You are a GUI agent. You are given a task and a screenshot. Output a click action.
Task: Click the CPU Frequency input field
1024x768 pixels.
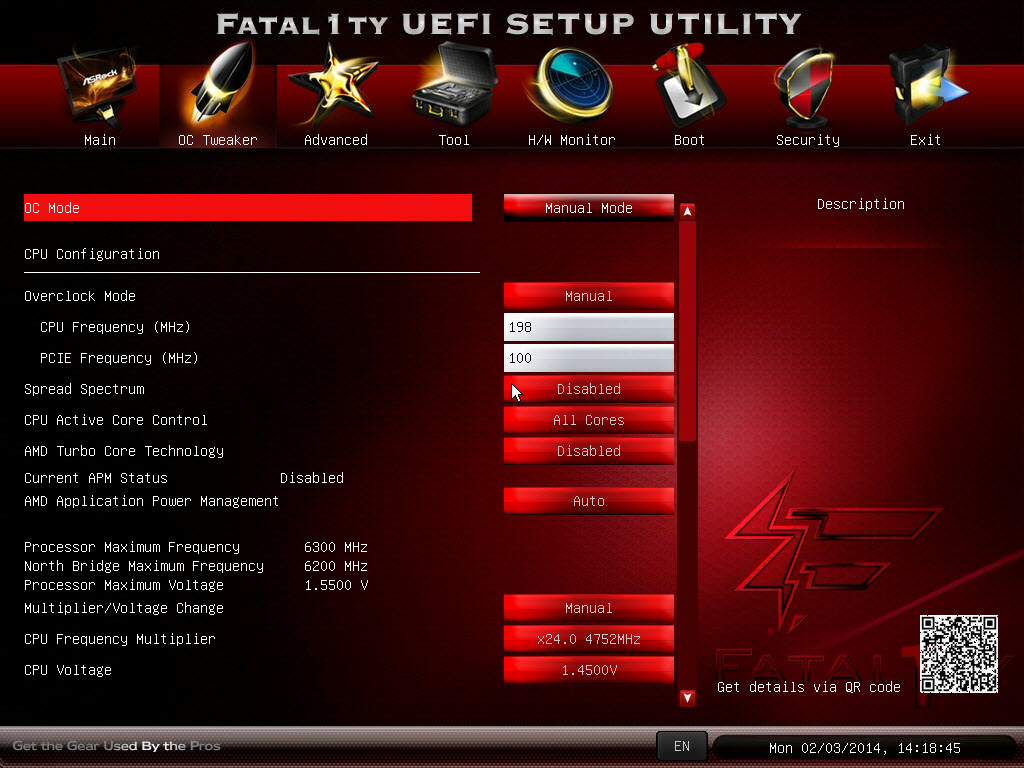click(588, 327)
